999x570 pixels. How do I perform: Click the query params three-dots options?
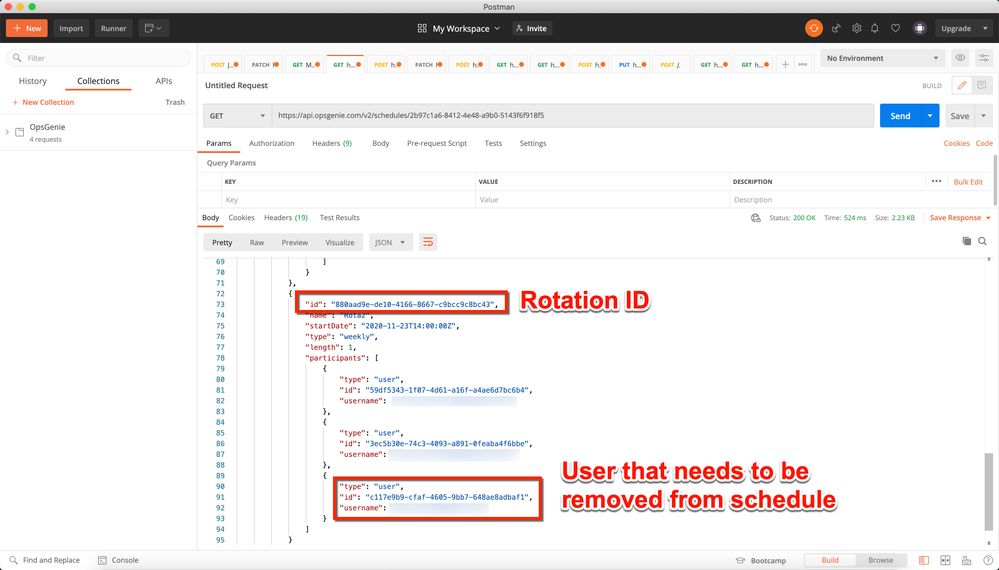point(936,182)
